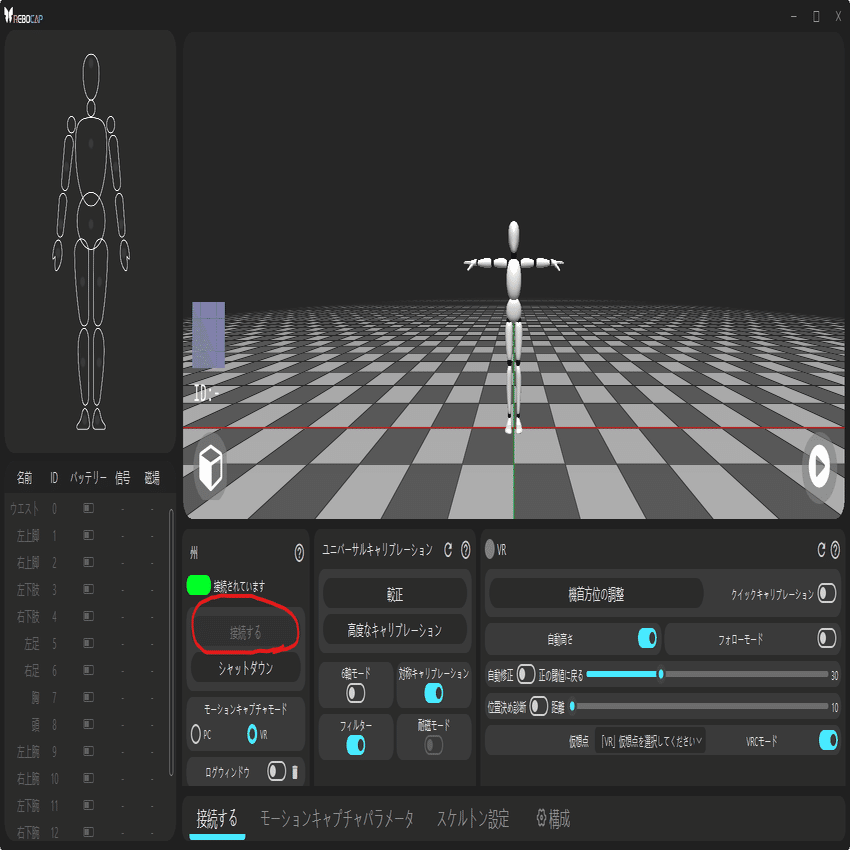Select the pelvis circle on body diagram
This screenshot has height=850, width=850.
[91, 221]
